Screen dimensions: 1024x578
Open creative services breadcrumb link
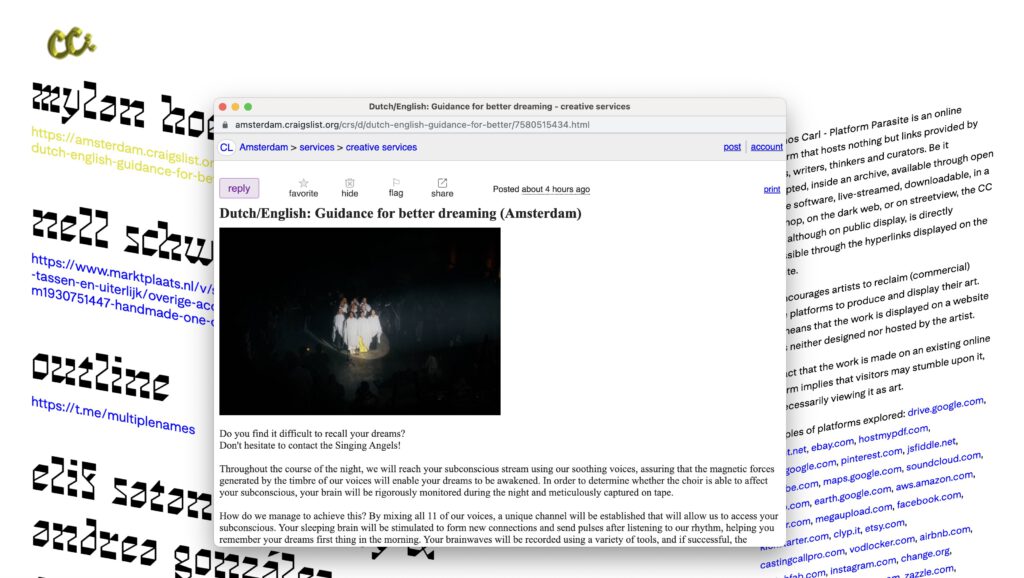pyautogui.click(x=381, y=148)
